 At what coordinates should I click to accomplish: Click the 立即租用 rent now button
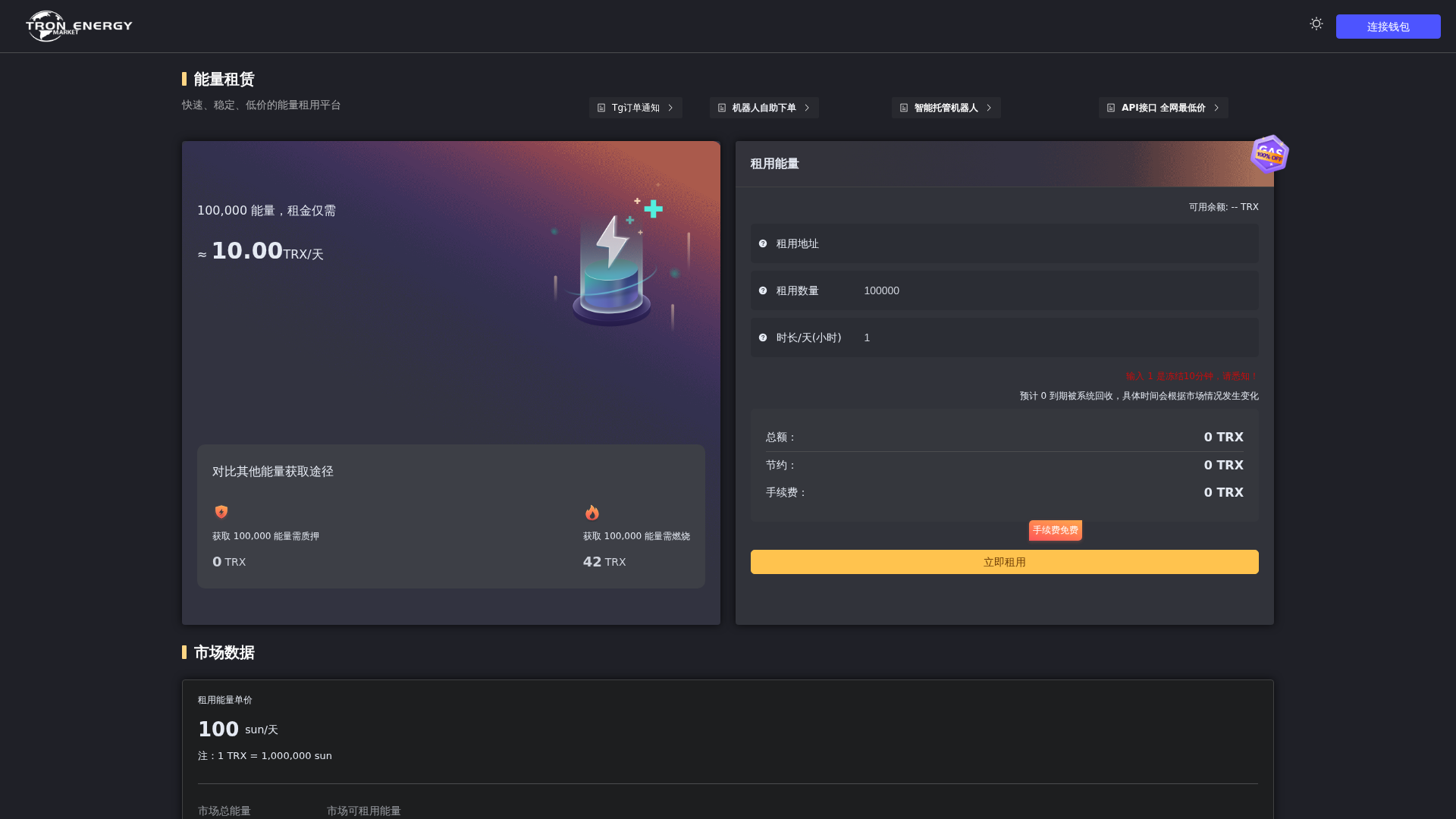1005,562
